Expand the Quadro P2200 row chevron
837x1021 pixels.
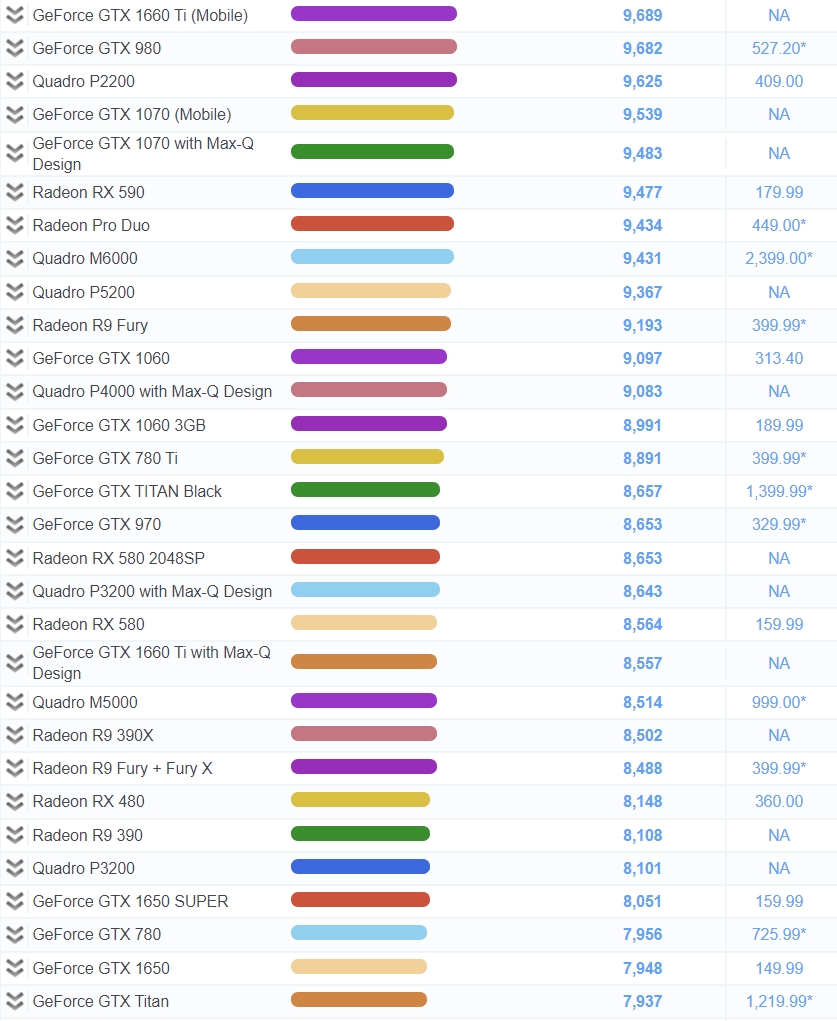[14, 81]
